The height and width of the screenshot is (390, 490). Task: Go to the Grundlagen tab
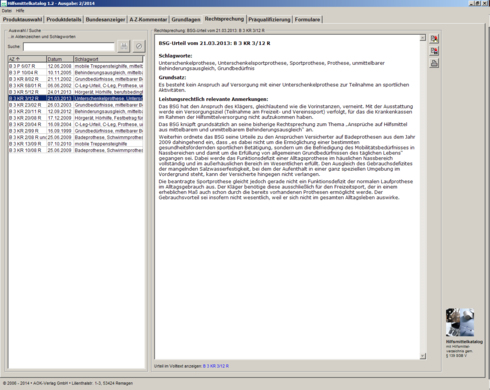click(x=186, y=20)
